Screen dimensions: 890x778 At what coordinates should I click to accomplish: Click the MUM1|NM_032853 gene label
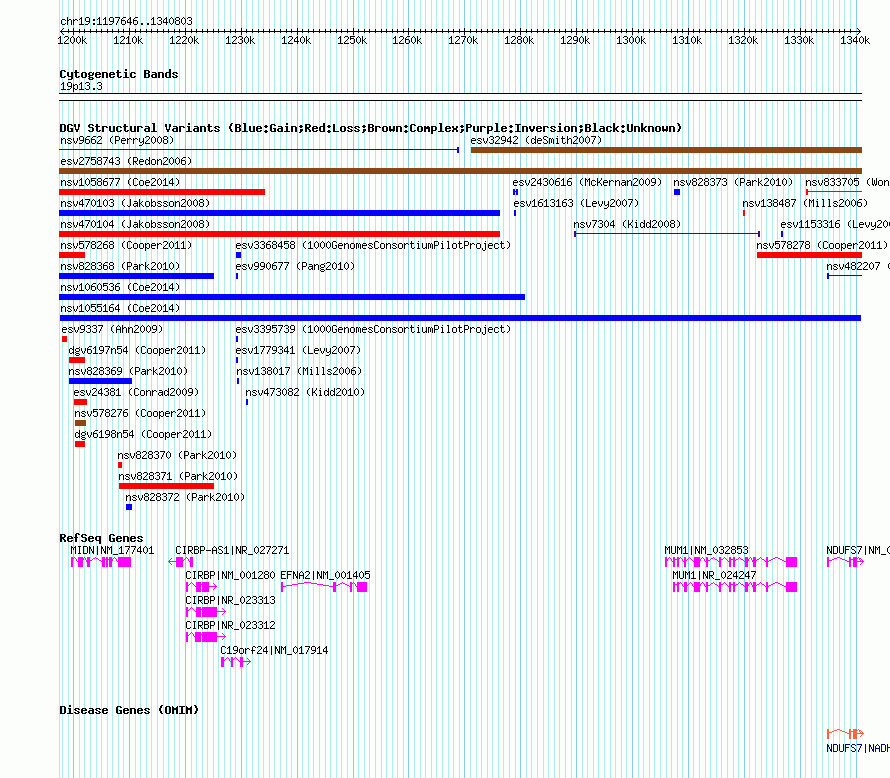(x=707, y=550)
